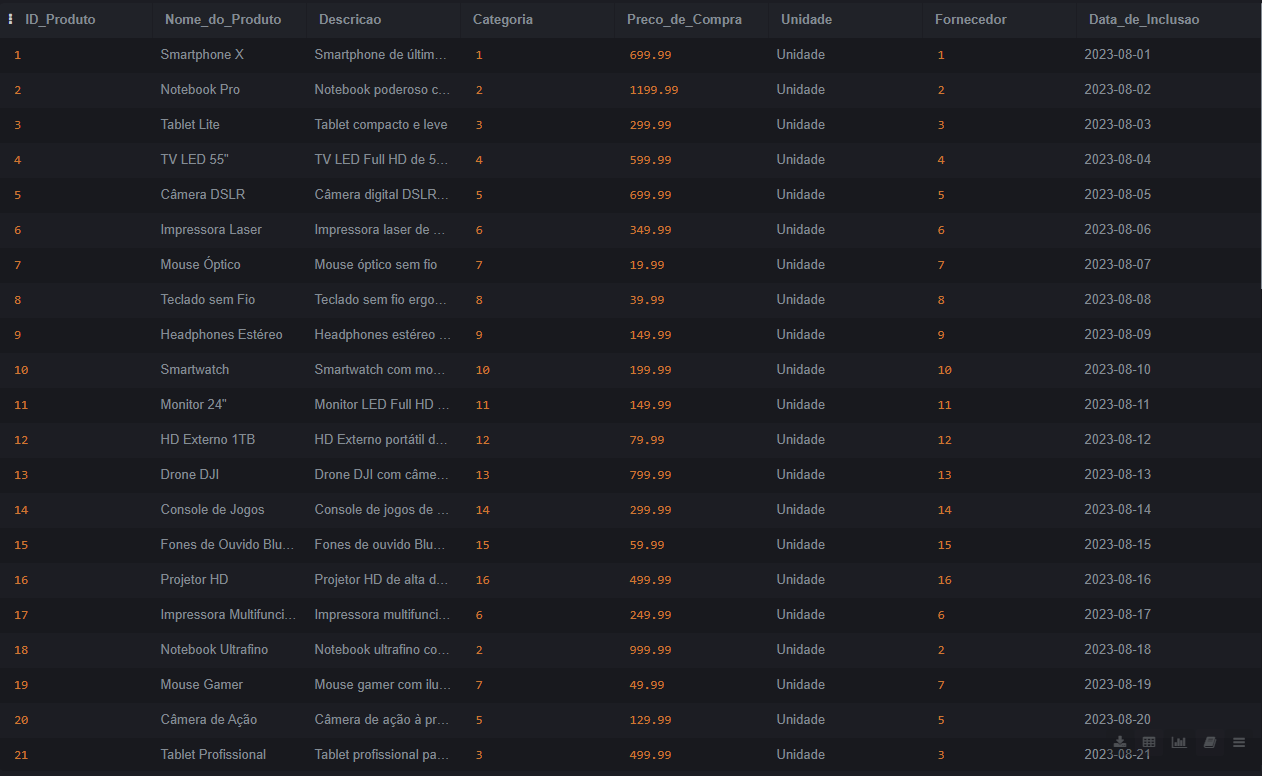Click the Preco_de_Compra column header

pyautogui.click(x=684, y=19)
